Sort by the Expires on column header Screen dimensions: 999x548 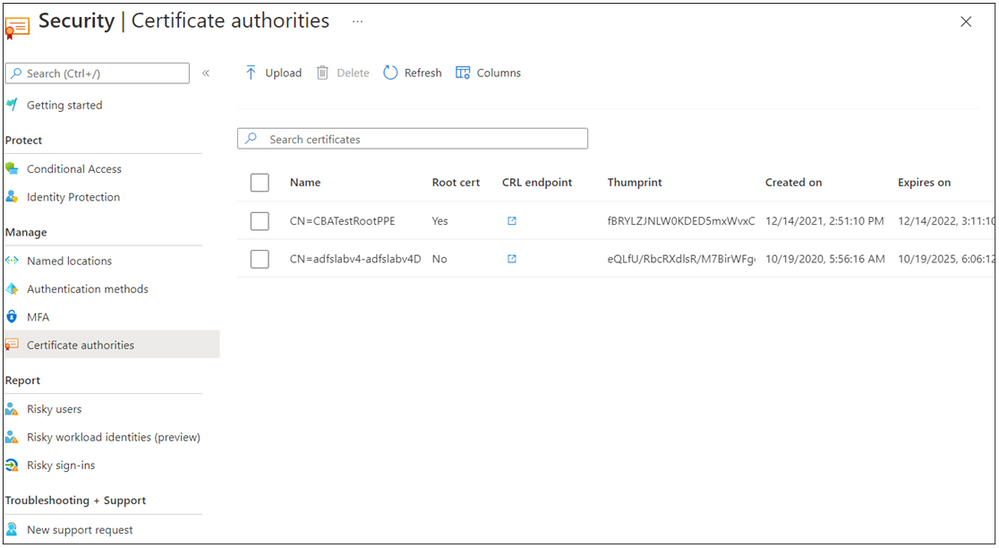click(924, 182)
